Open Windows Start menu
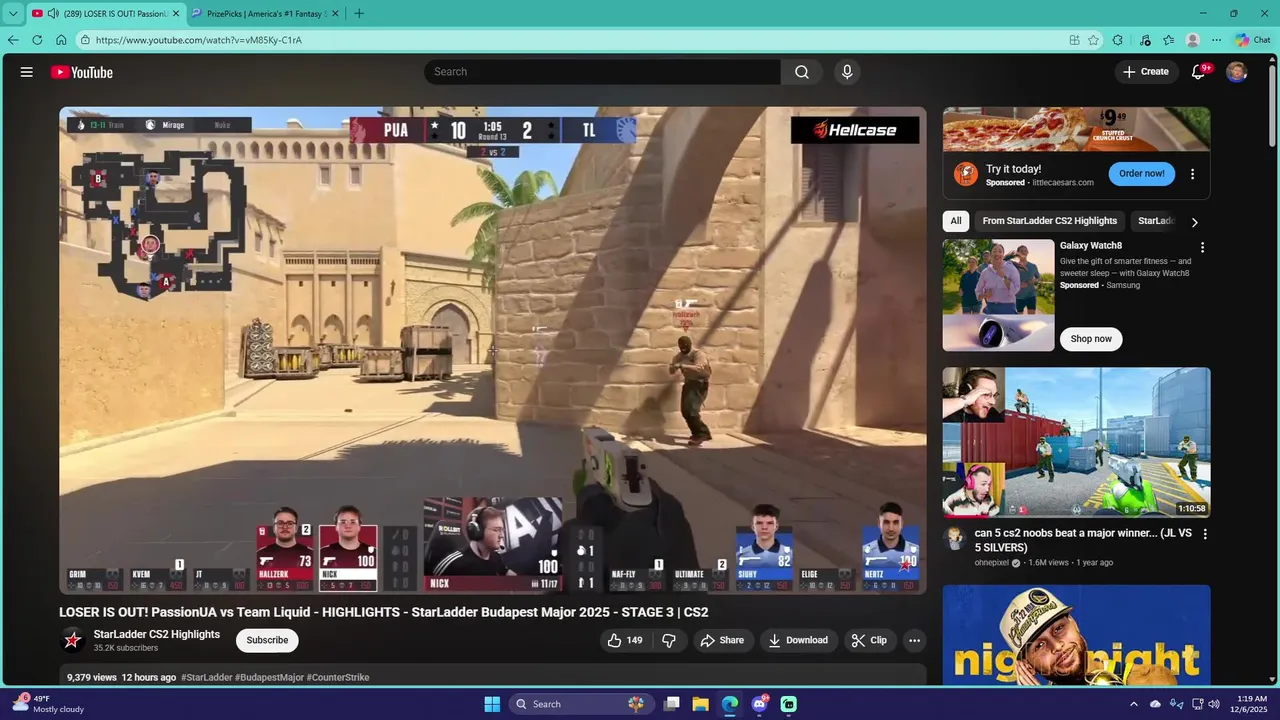1280x720 pixels. point(492,704)
